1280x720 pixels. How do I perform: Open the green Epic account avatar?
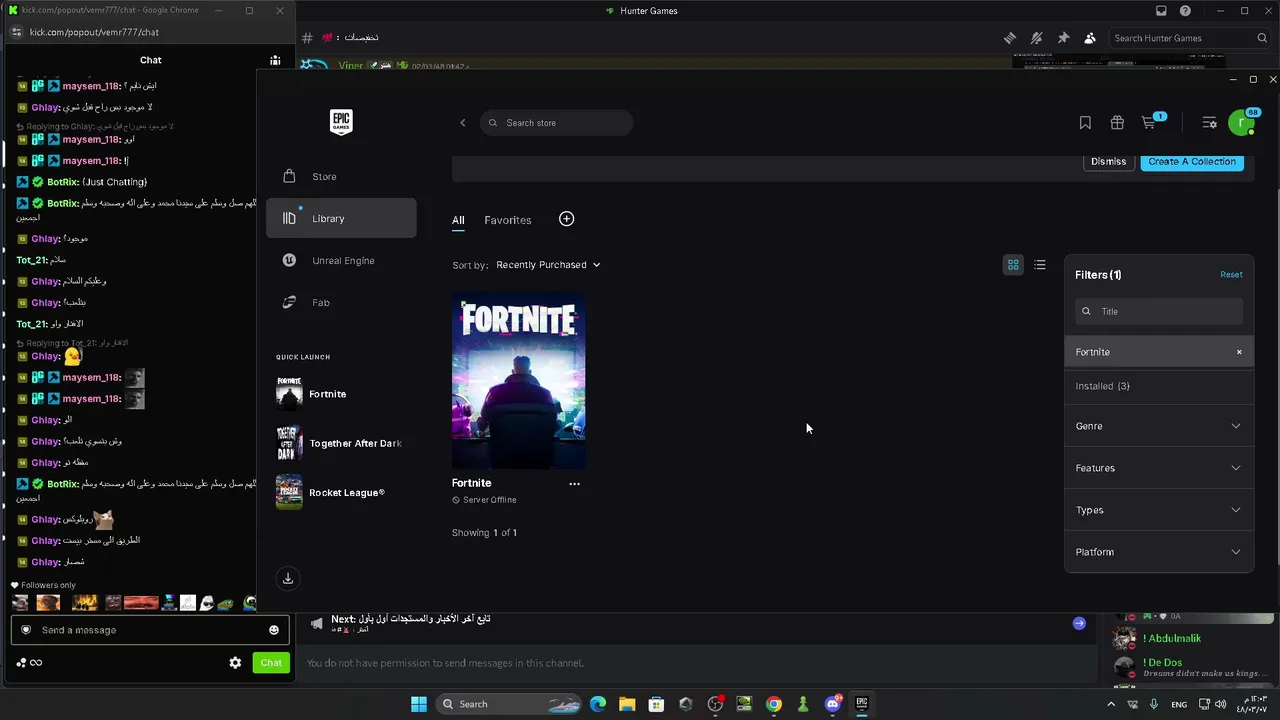[1241, 123]
